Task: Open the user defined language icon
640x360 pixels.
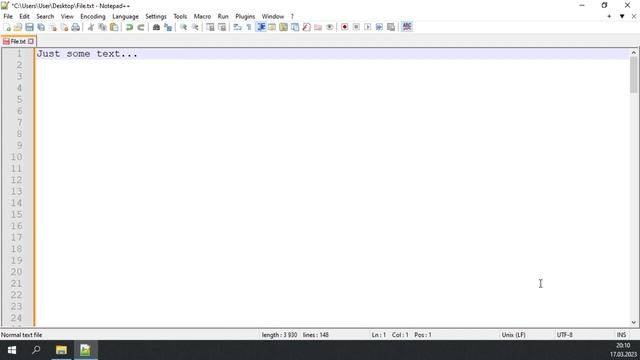Action: tap(272, 27)
